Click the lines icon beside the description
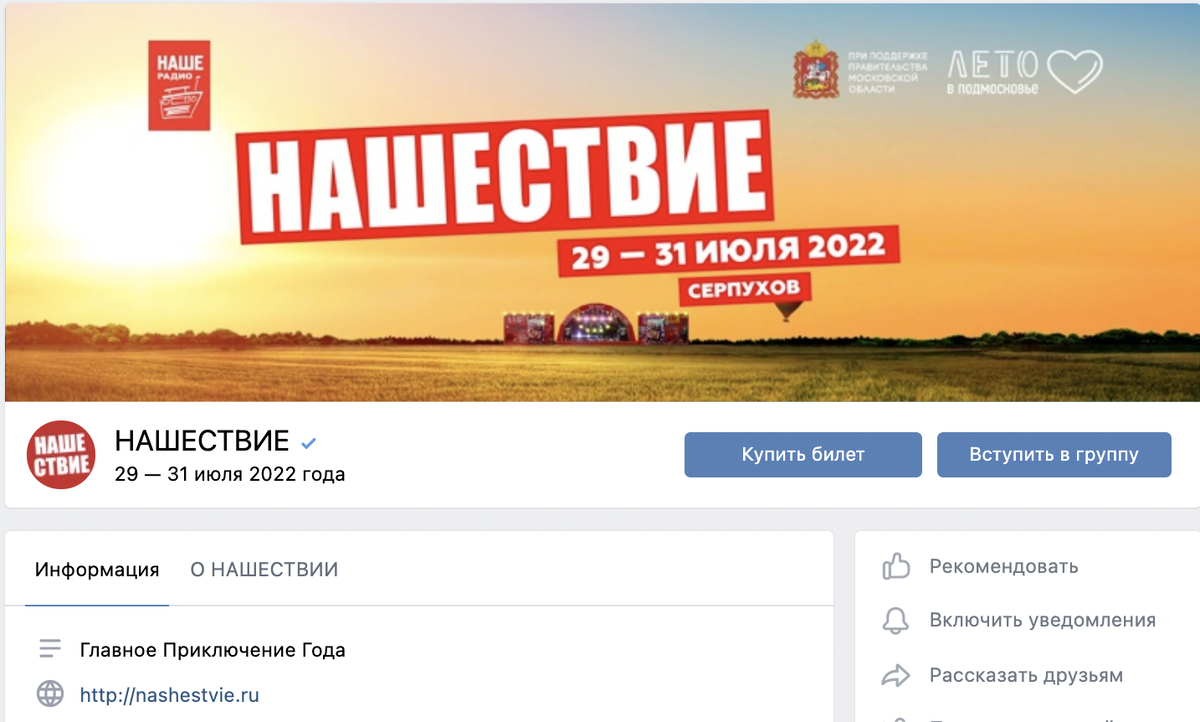The image size is (1200, 722). tap(50, 650)
